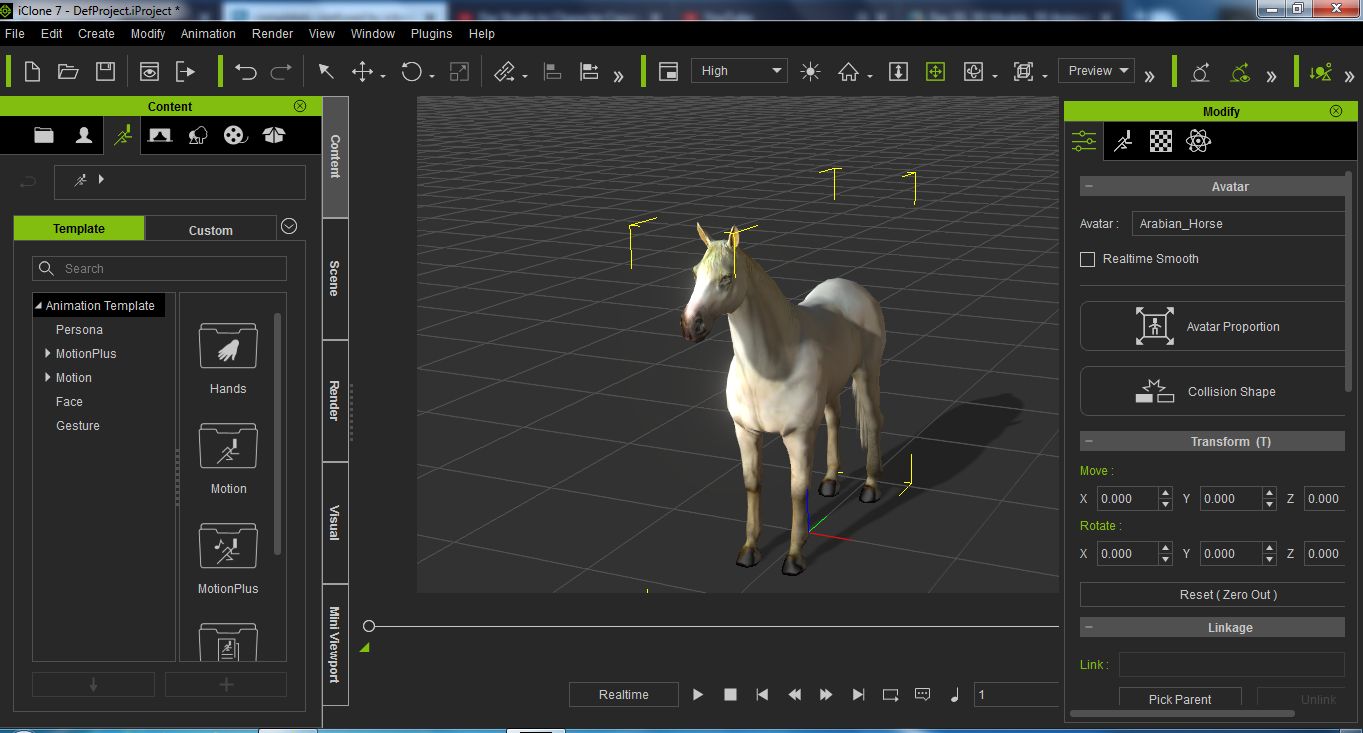Switch to the Custom tab
1363x733 pixels.
click(211, 230)
